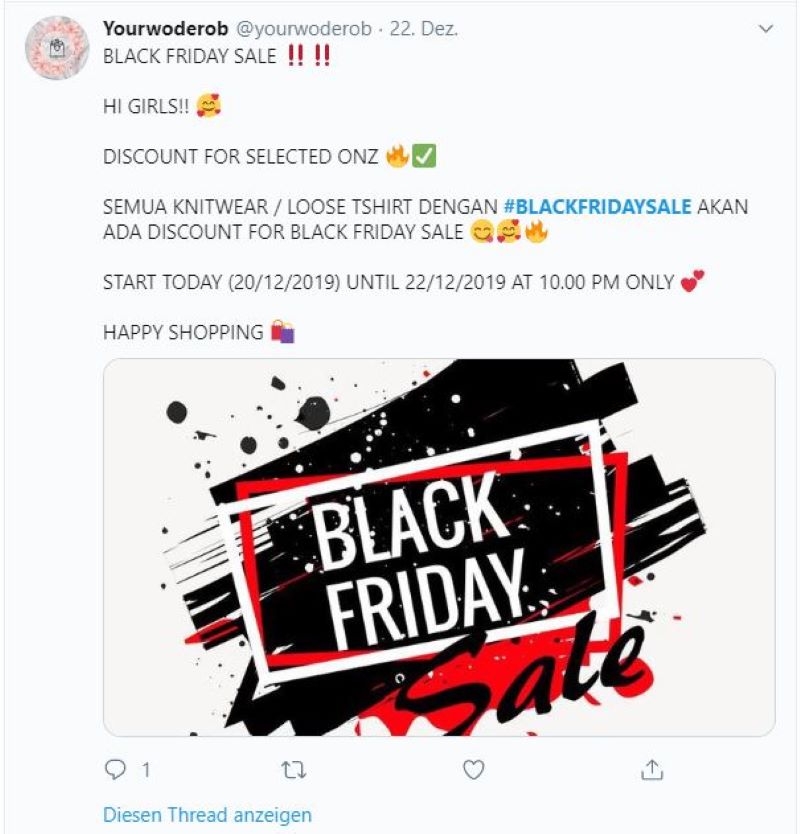800x834 pixels.
Task: Click the 'HAPPY SHOPPING' text
Action: pos(183,332)
